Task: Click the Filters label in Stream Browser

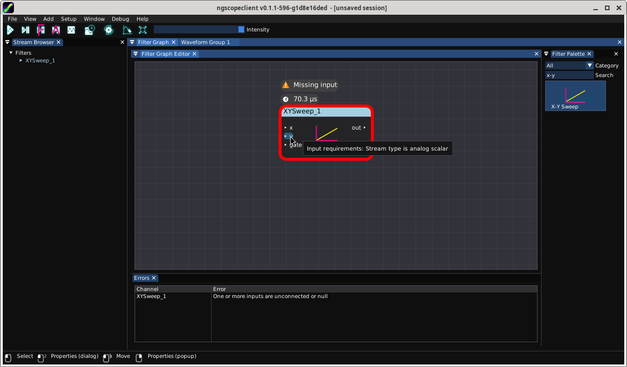Action: [x=23, y=53]
